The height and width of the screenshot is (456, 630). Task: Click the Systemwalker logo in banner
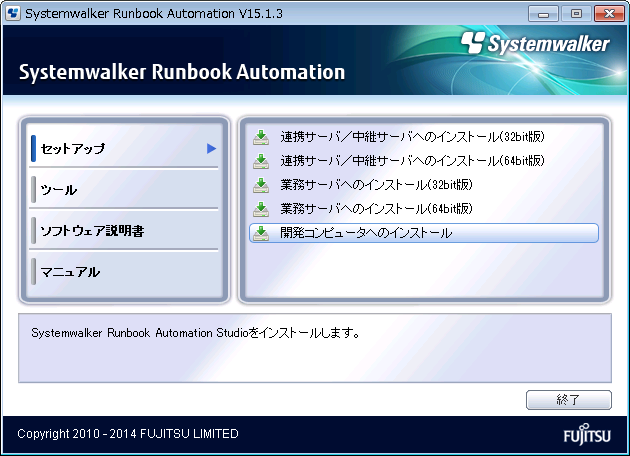tap(535, 43)
